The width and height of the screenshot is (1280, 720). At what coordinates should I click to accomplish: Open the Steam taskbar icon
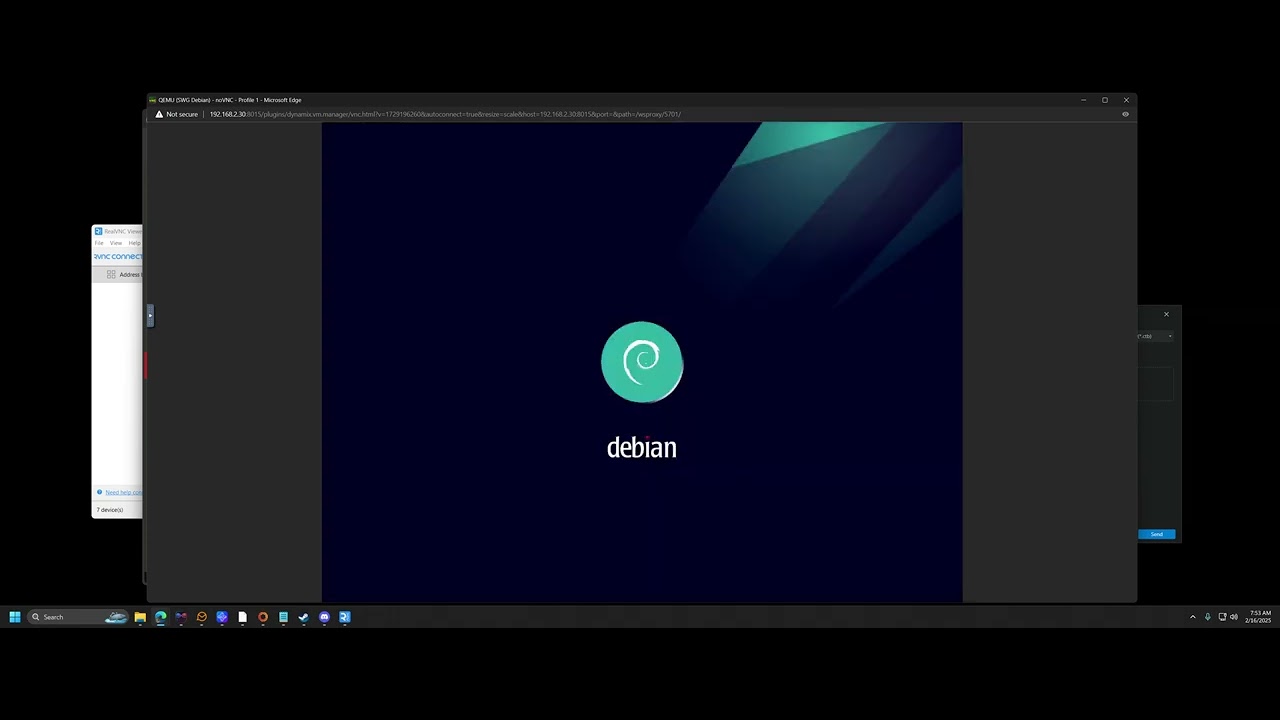click(304, 617)
